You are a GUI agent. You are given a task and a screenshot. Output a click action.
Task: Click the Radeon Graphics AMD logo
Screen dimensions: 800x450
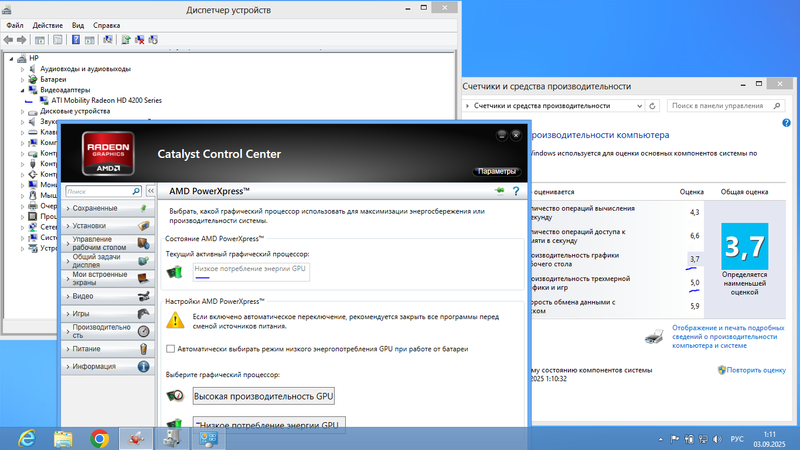click(108, 154)
